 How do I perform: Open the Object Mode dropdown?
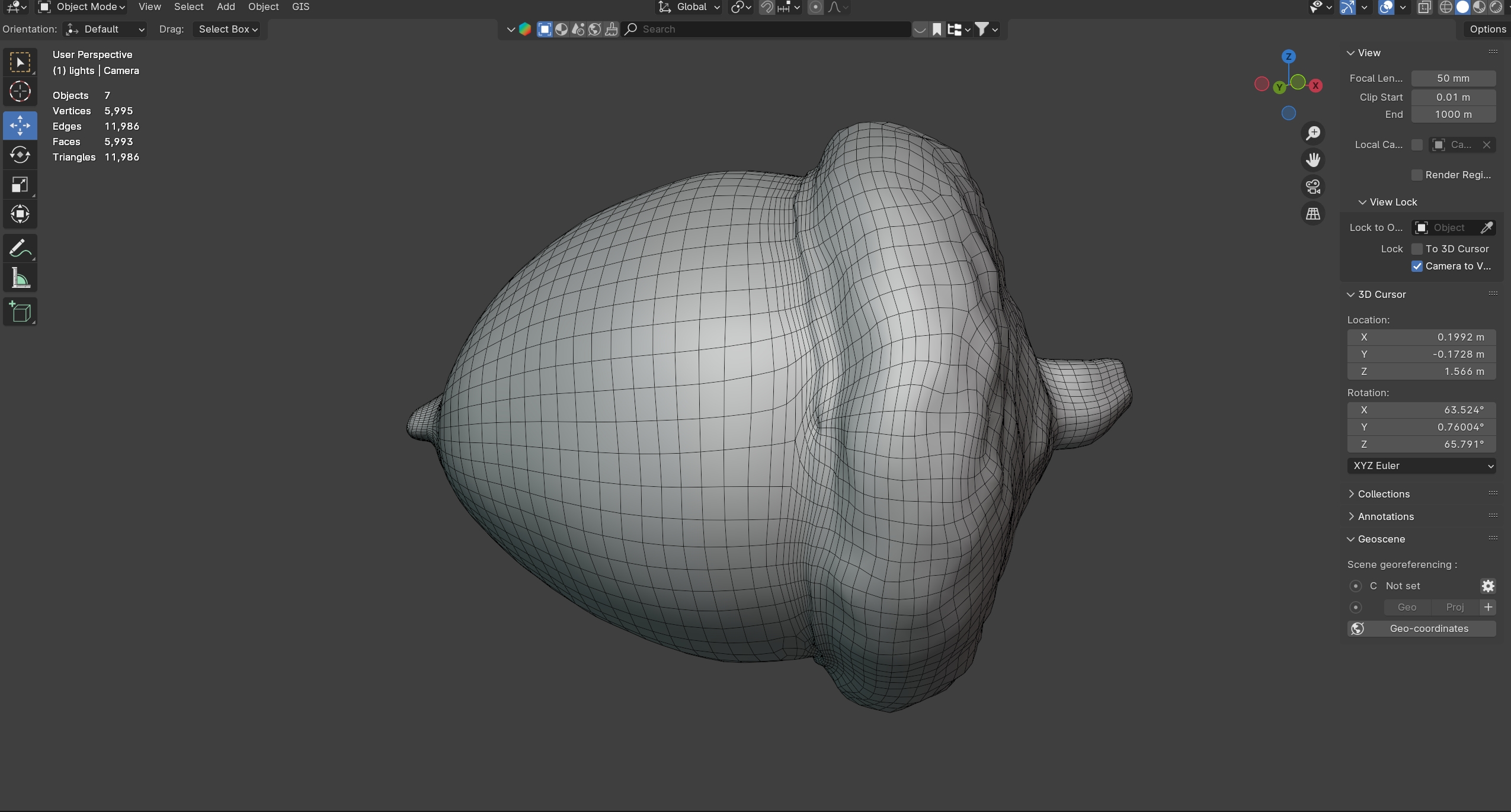[x=82, y=7]
